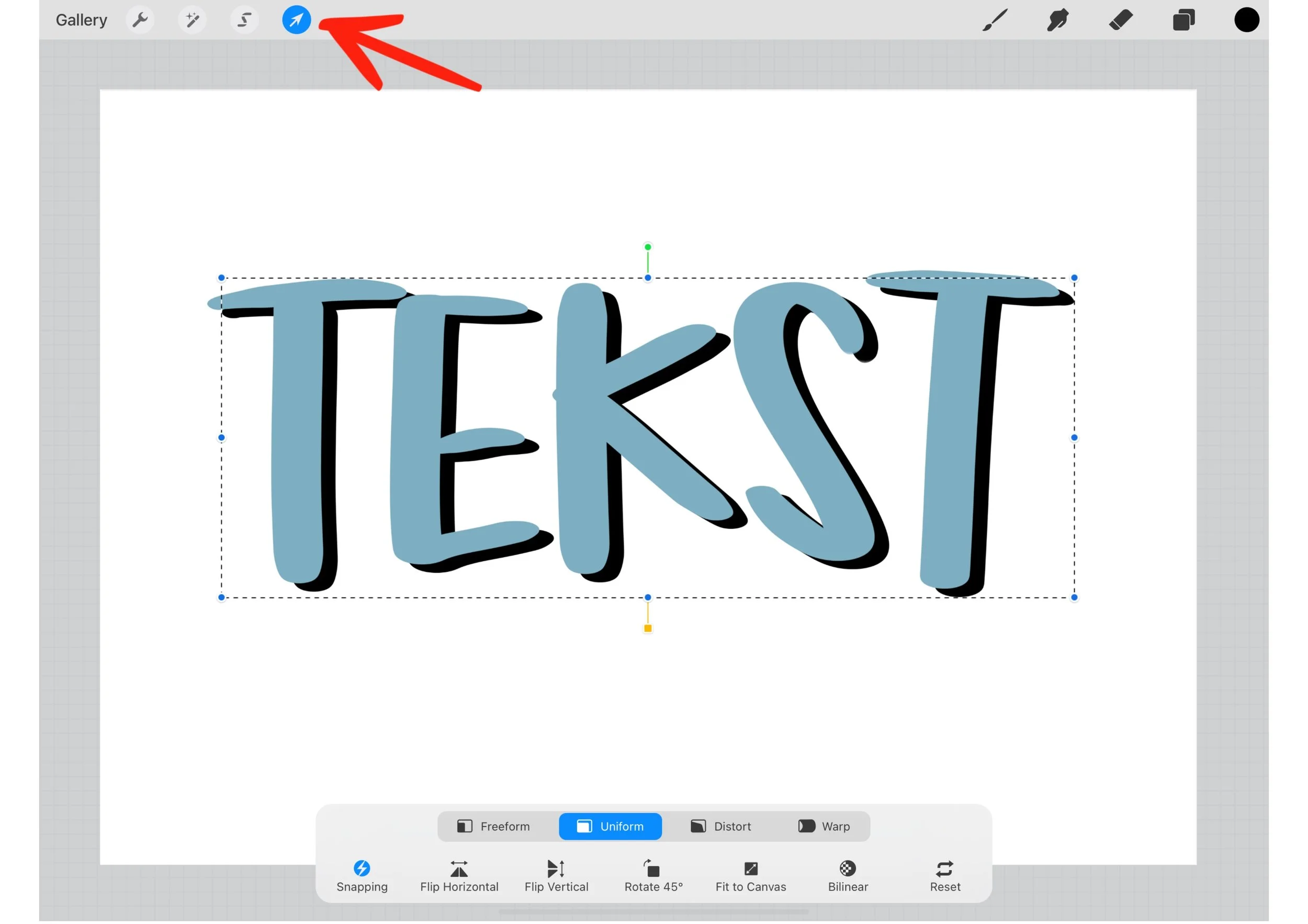Switch to Distort transform mode

720,827
